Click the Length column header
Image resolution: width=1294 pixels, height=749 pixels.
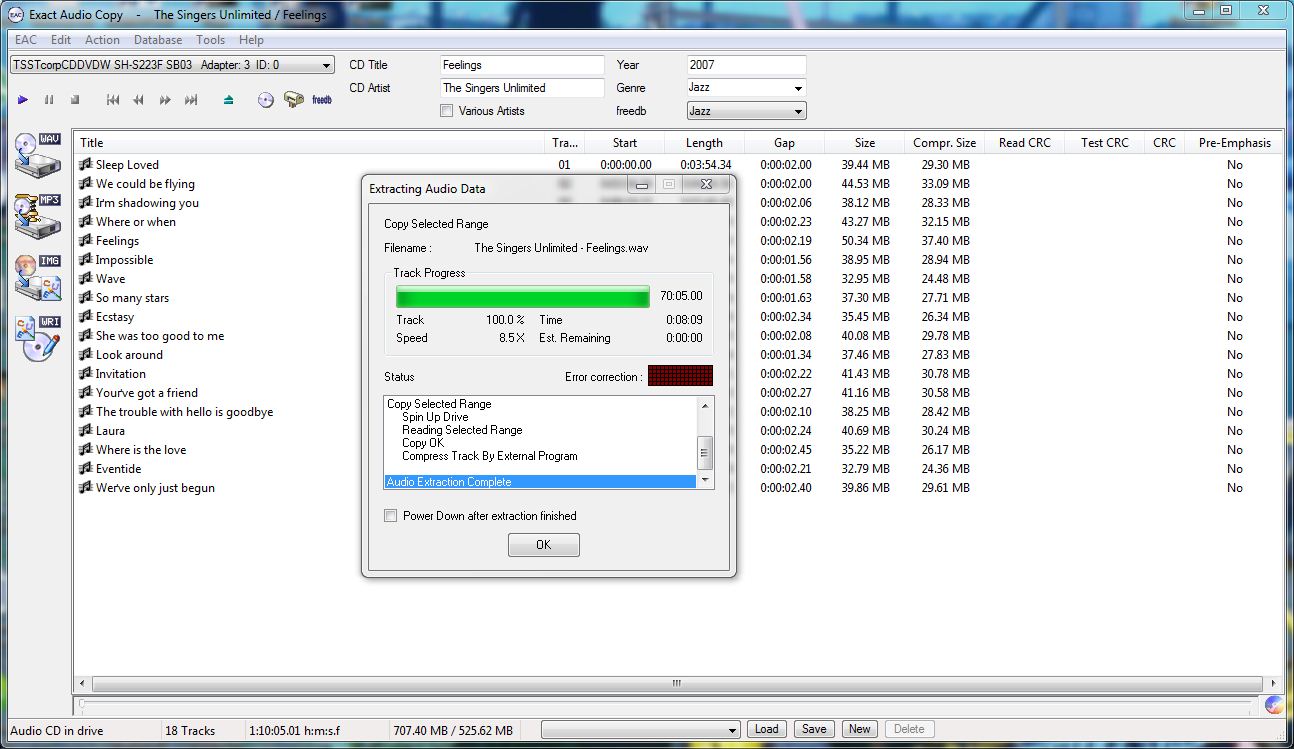click(x=704, y=143)
